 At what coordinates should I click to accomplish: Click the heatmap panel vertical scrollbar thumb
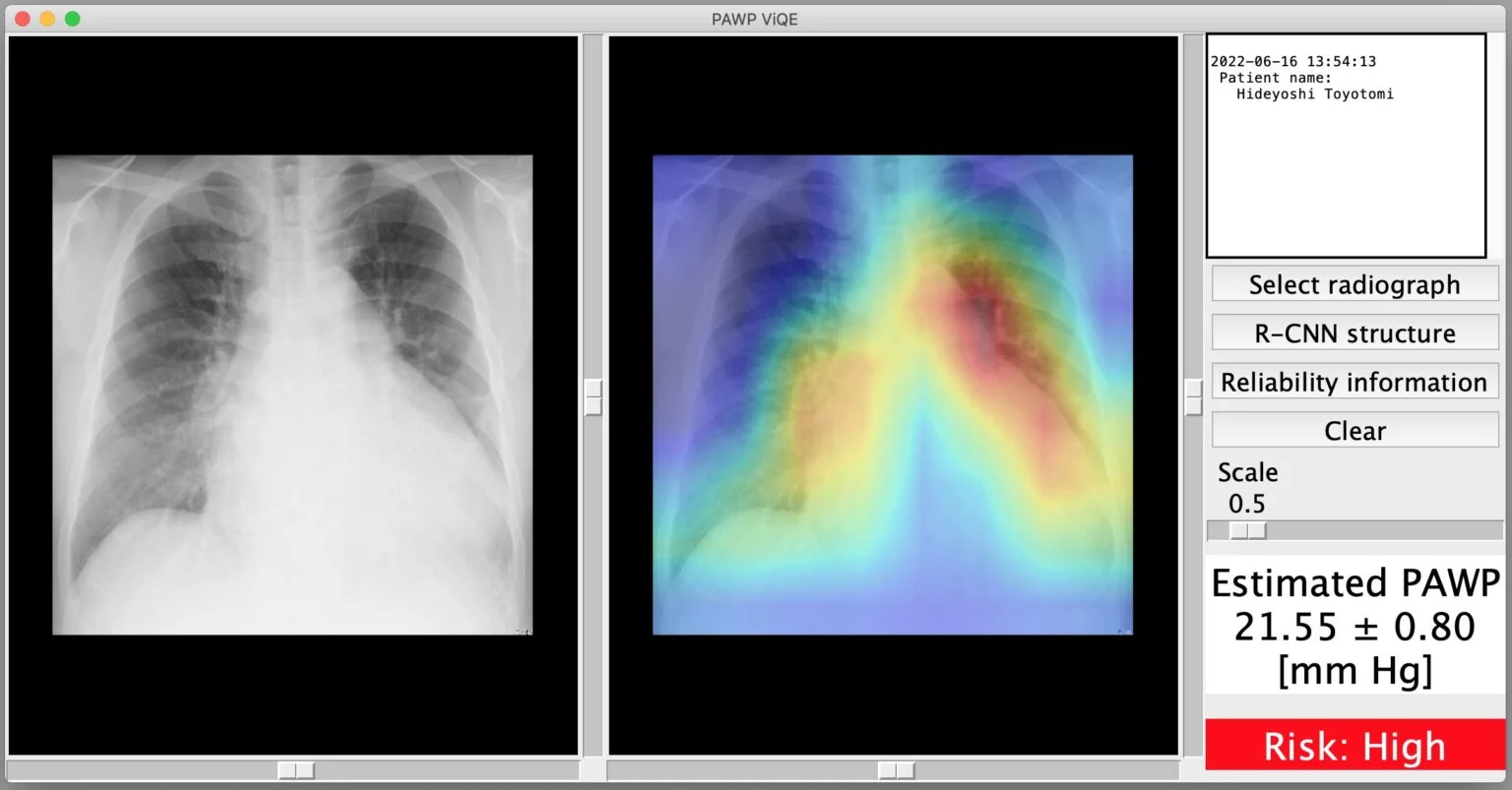[1193, 397]
